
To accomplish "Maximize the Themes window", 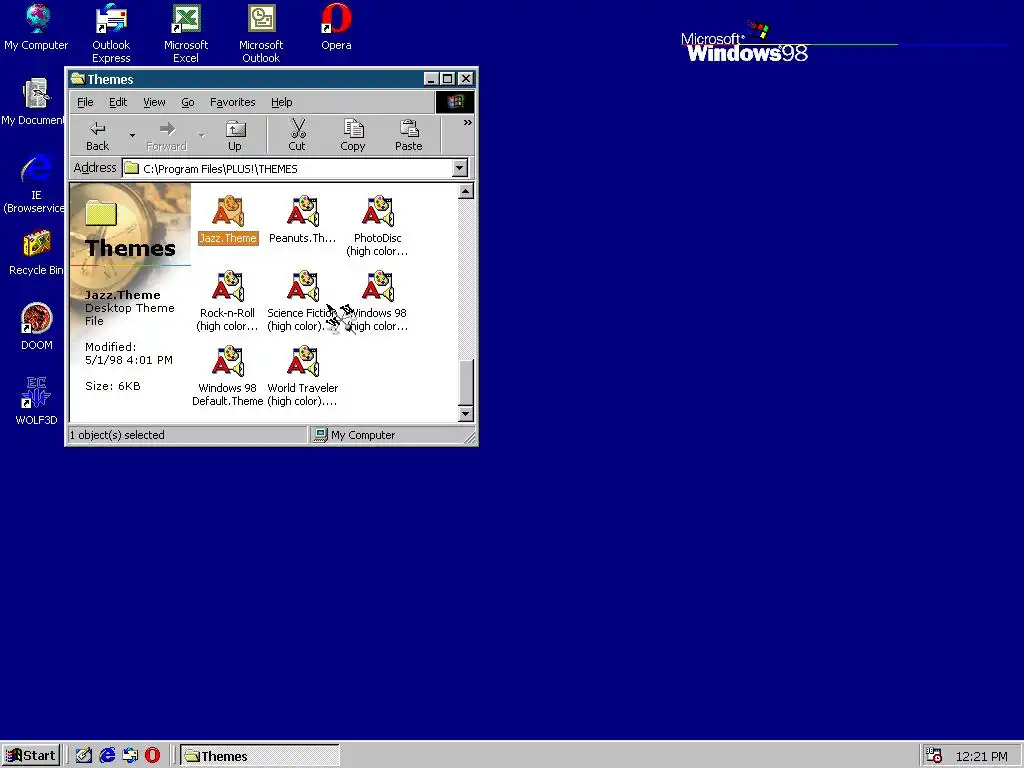I will pos(447,79).
